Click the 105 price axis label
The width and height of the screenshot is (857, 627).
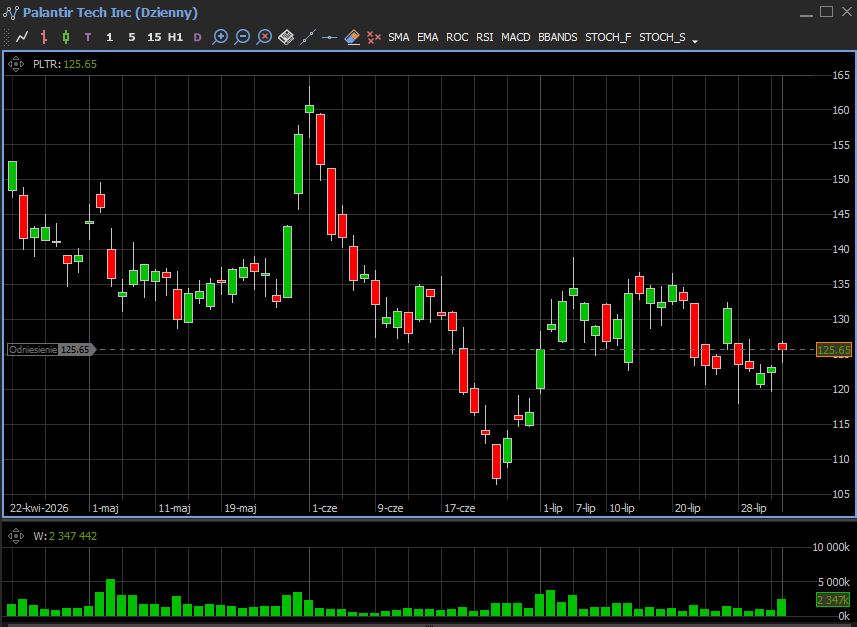click(x=841, y=494)
